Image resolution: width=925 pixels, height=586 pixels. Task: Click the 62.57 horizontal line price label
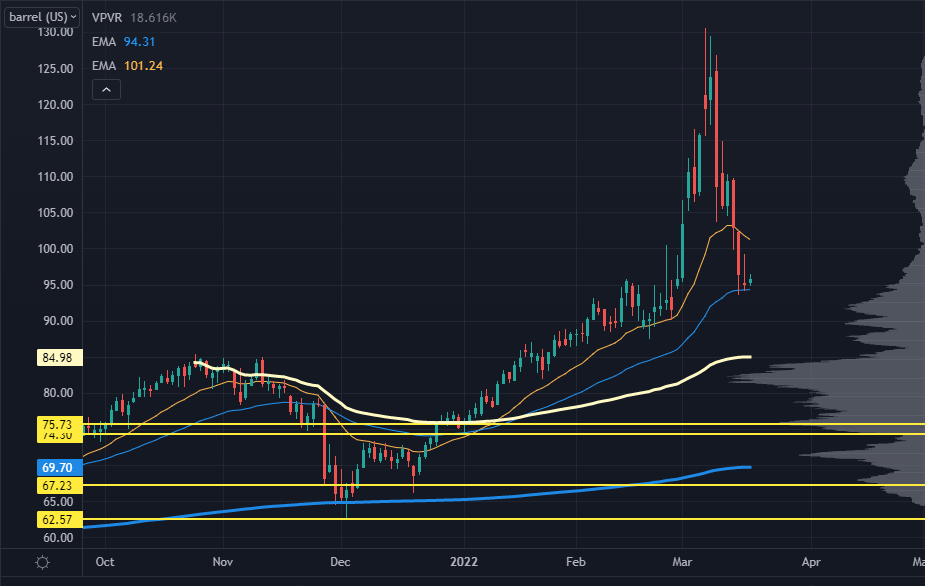60,519
